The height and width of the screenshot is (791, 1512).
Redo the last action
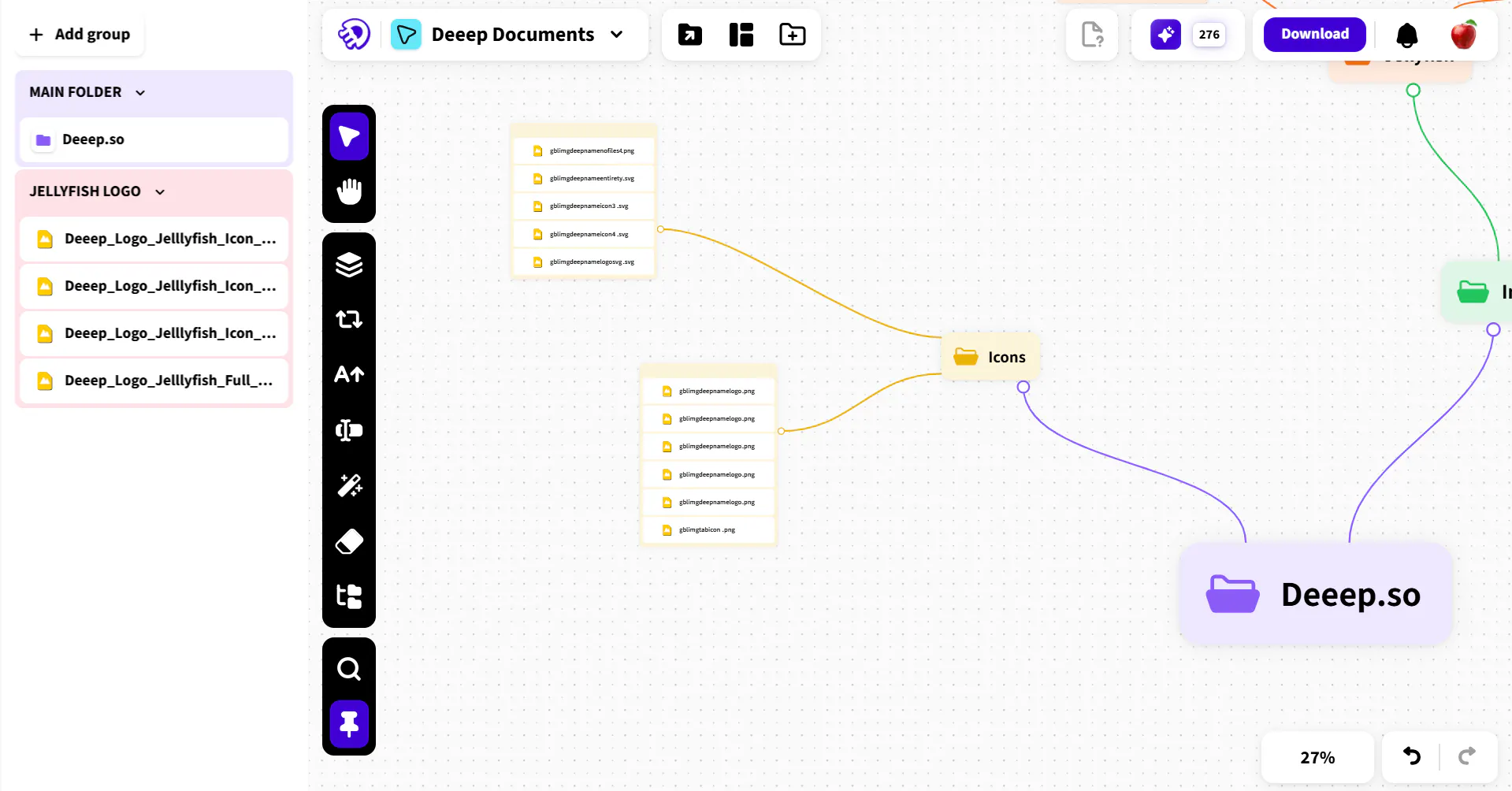point(1467,757)
